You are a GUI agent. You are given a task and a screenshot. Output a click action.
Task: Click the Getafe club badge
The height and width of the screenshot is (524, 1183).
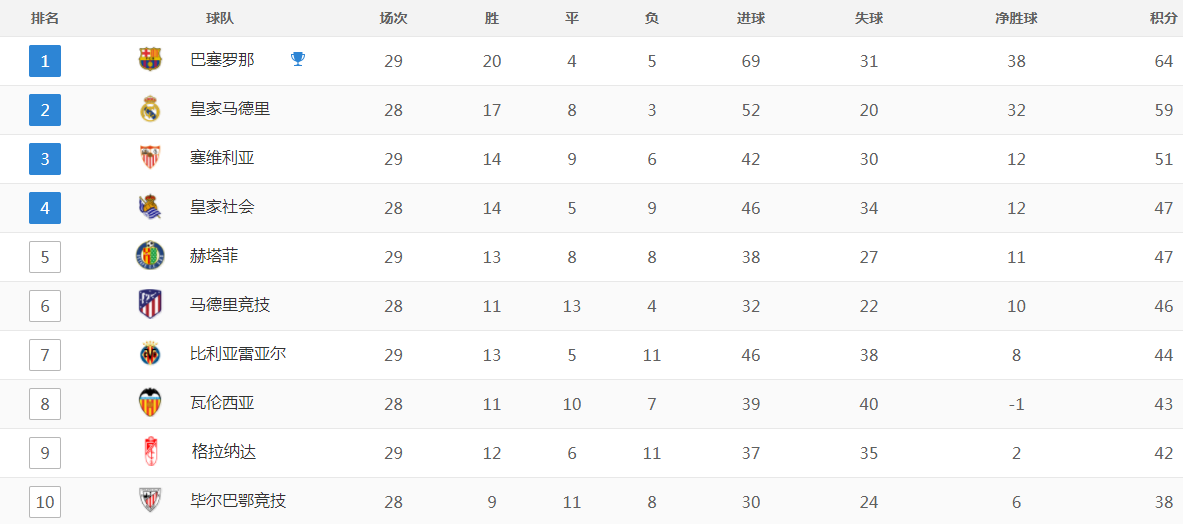click(x=150, y=256)
